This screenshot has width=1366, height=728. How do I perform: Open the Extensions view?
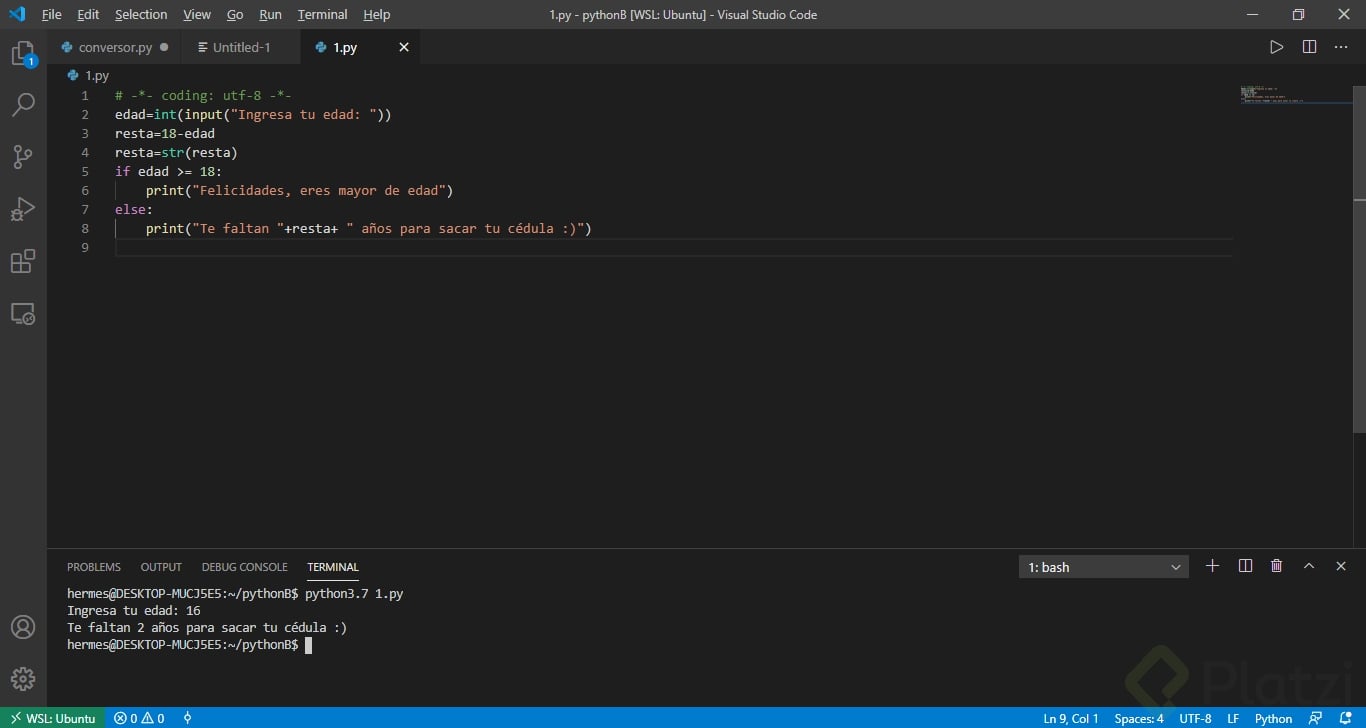(x=23, y=262)
